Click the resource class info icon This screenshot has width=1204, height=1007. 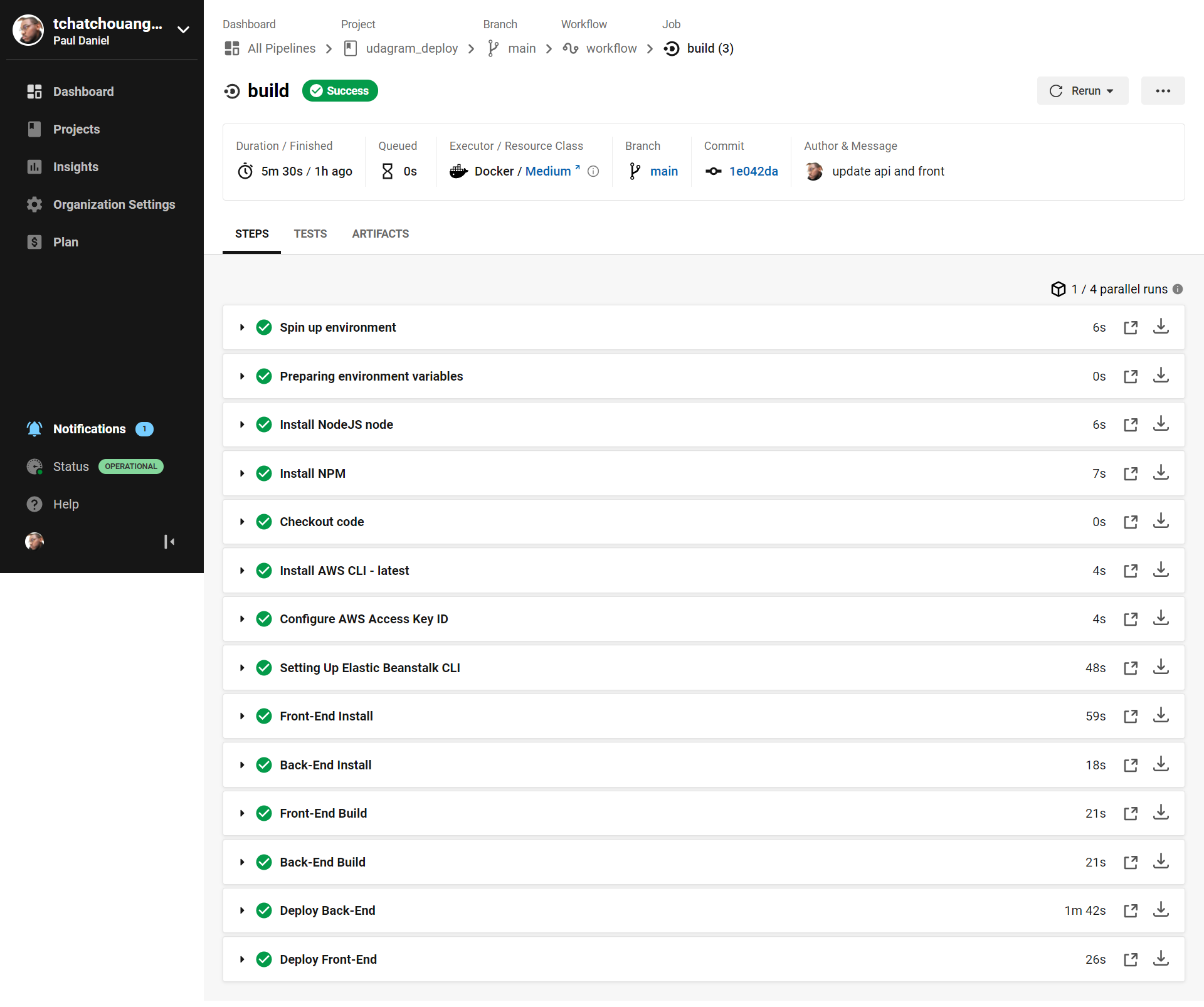[x=593, y=171]
